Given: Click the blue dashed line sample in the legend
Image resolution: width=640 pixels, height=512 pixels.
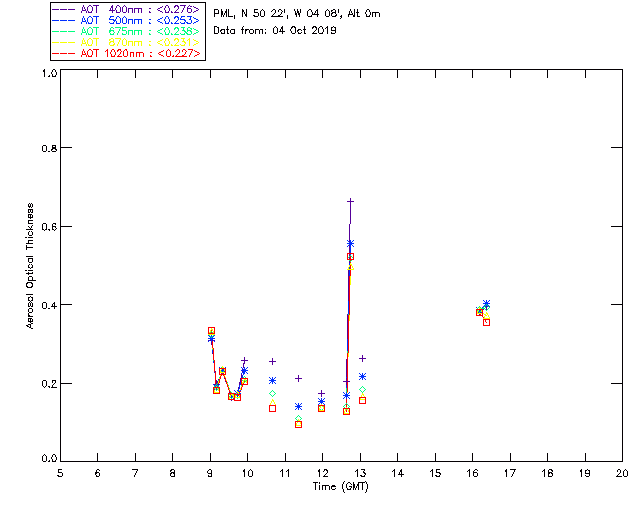Looking at the screenshot, I should pyautogui.click(x=64, y=21).
